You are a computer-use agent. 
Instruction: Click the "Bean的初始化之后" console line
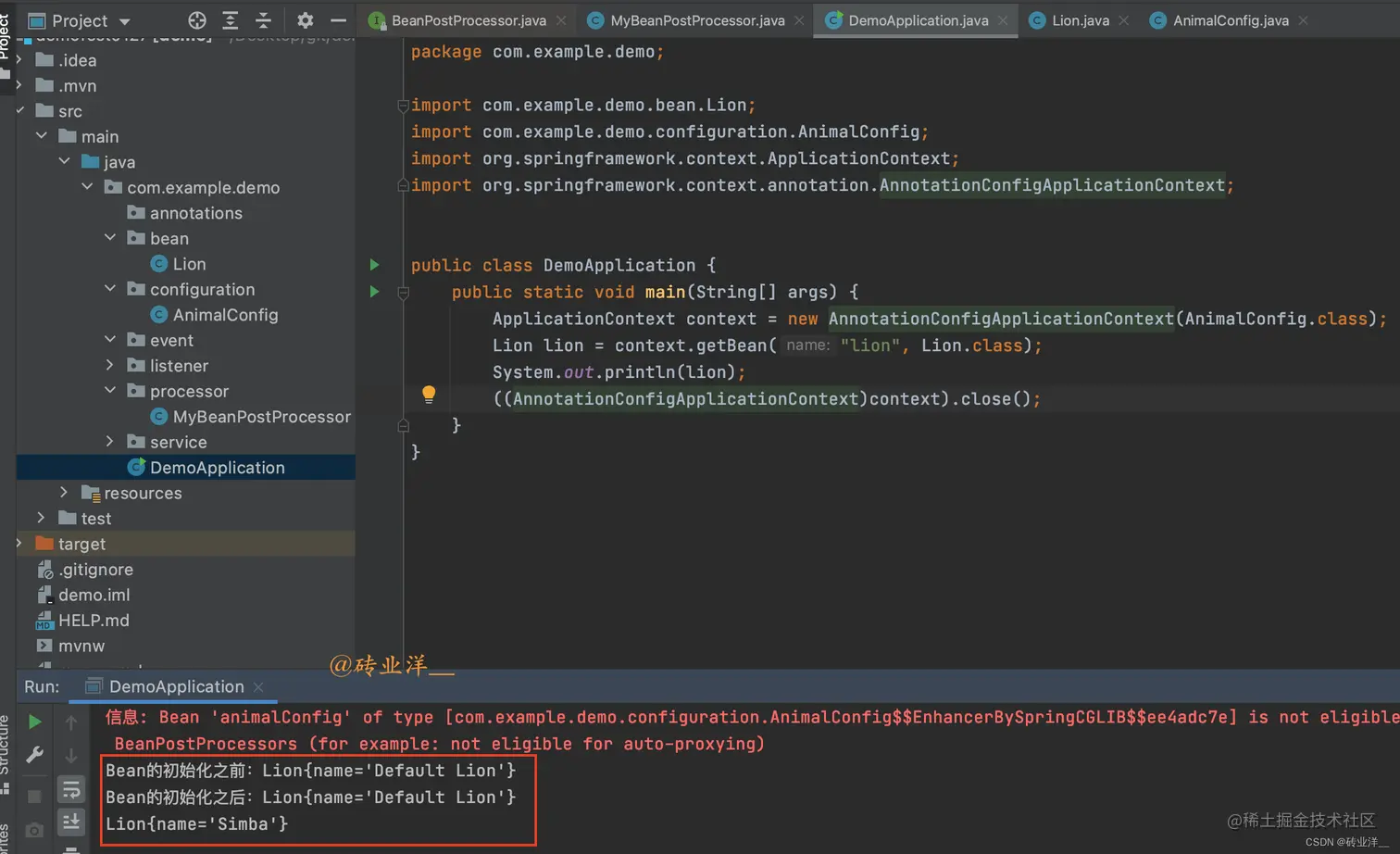coord(310,797)
